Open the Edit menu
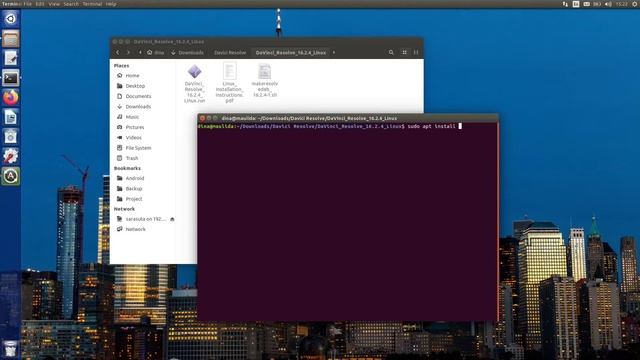The width and height of the screenshot is (640, 360). [x=40, y=4]
